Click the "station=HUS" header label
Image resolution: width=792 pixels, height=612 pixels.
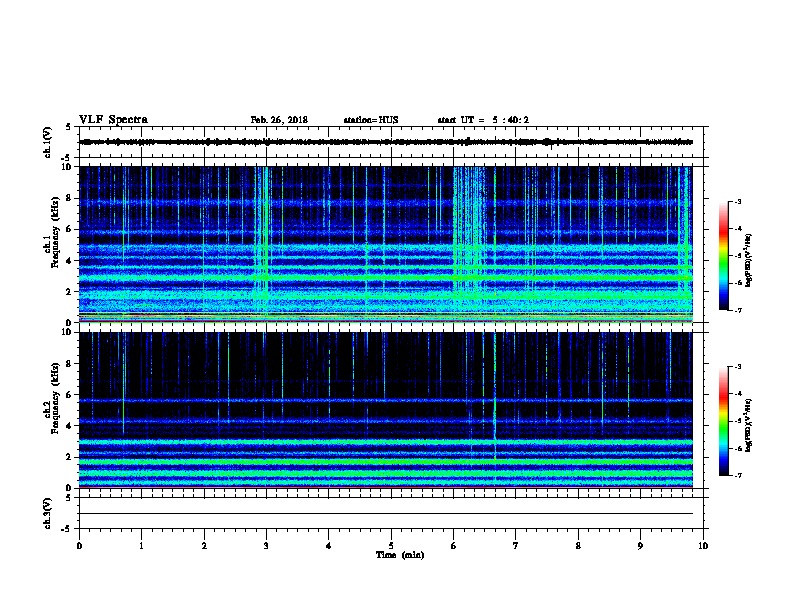[371, 120]
